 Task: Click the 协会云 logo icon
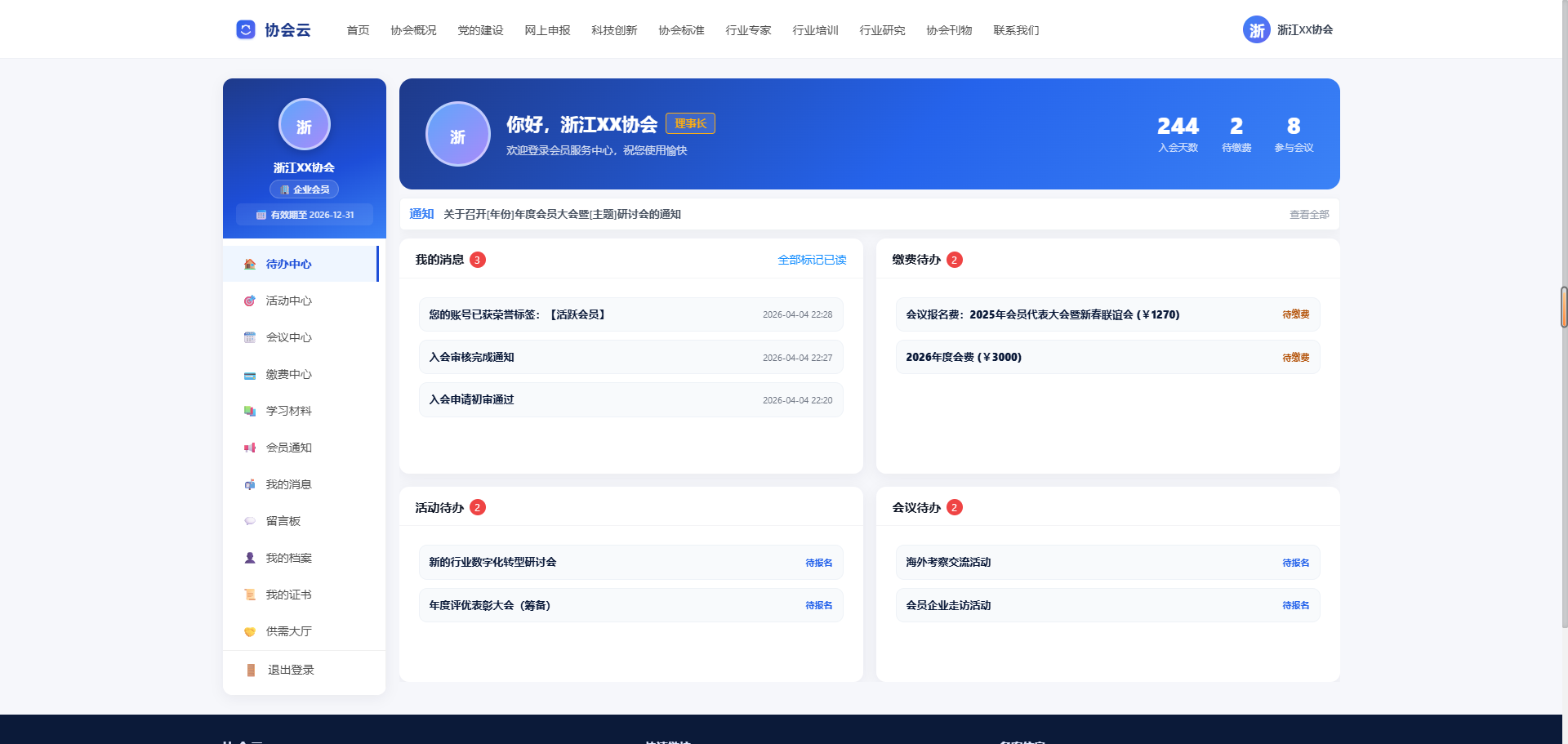245,29
